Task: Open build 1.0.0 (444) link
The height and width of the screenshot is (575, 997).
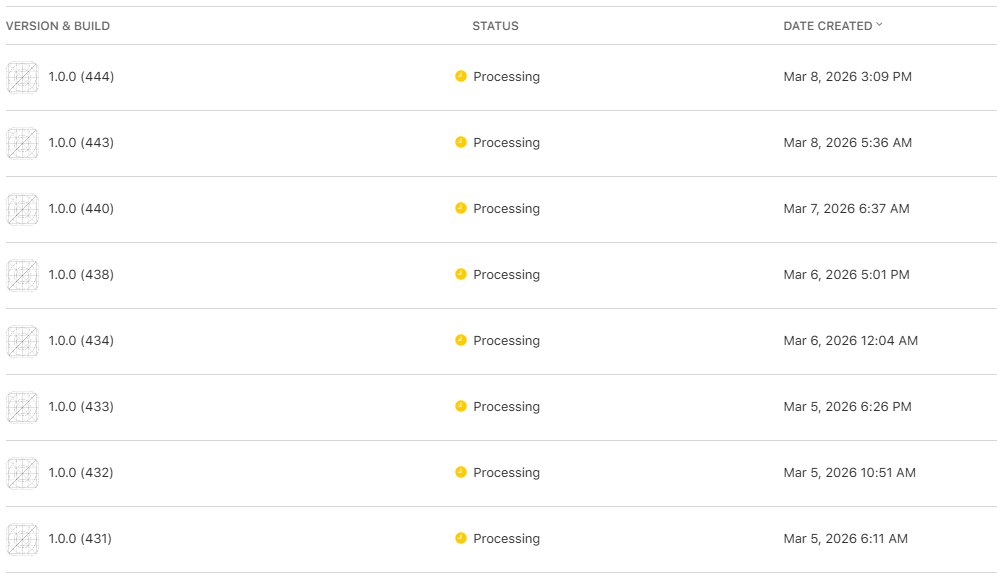Action: pyautogui.click(x=81, y=77)
